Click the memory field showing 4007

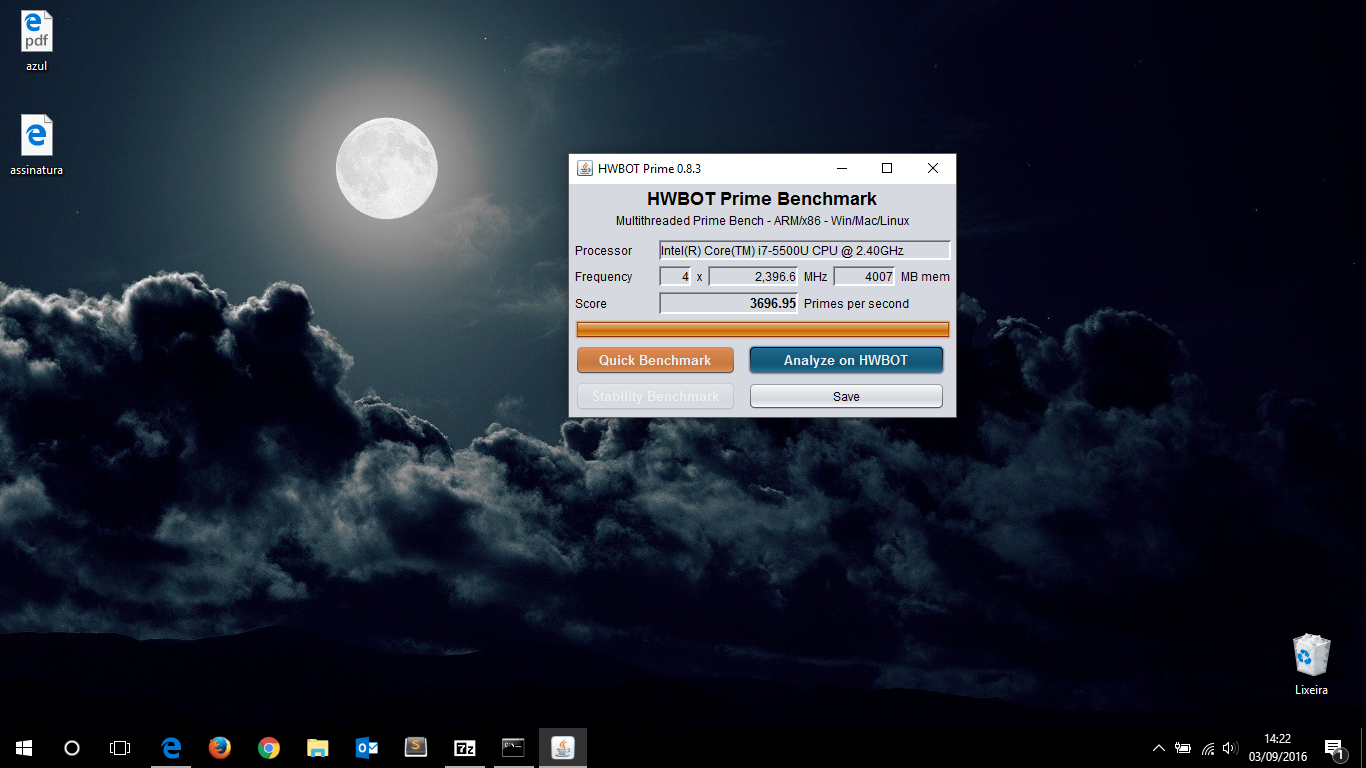click(x=864, y=277)
